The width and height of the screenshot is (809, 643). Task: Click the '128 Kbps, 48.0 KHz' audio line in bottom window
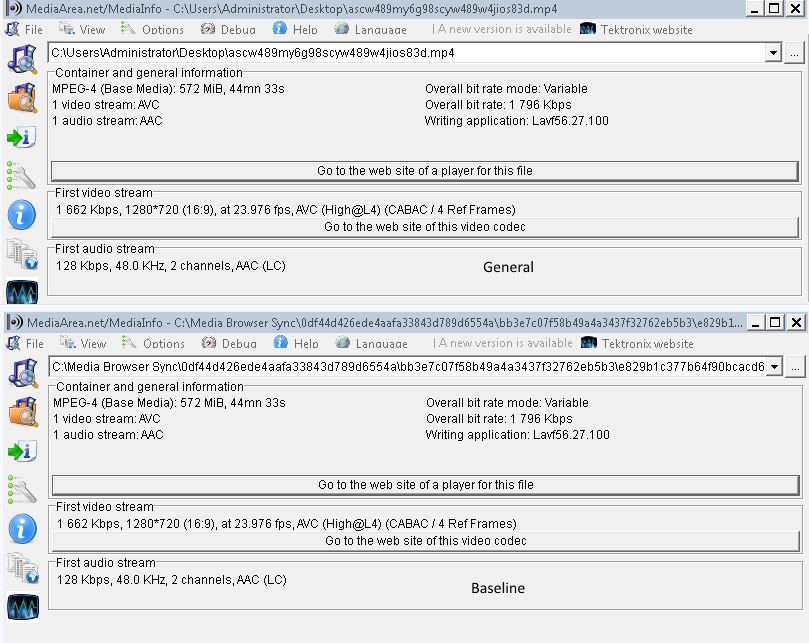click(x=172, y=580)
